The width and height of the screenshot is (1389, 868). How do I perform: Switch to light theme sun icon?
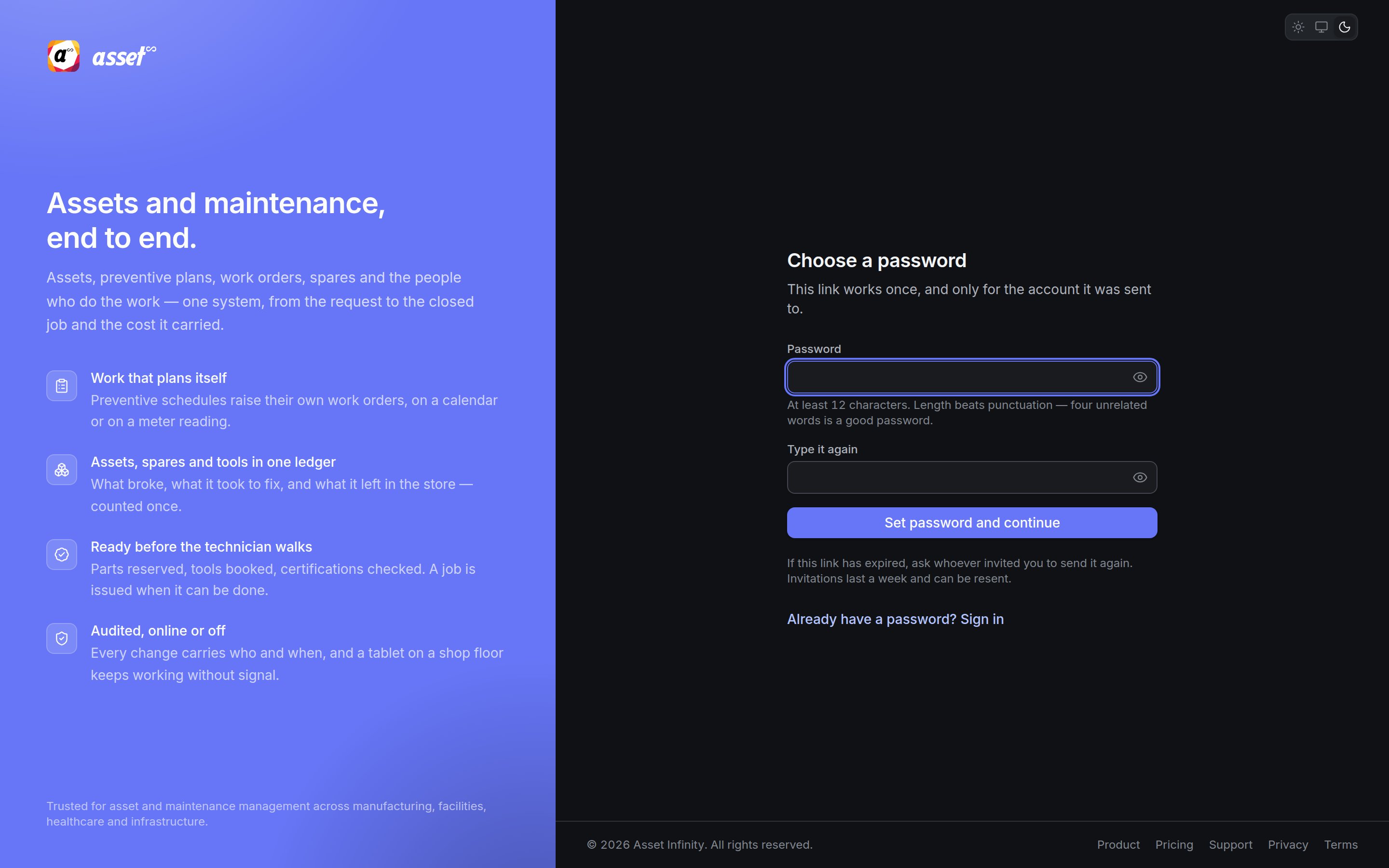coord(1298,27)
